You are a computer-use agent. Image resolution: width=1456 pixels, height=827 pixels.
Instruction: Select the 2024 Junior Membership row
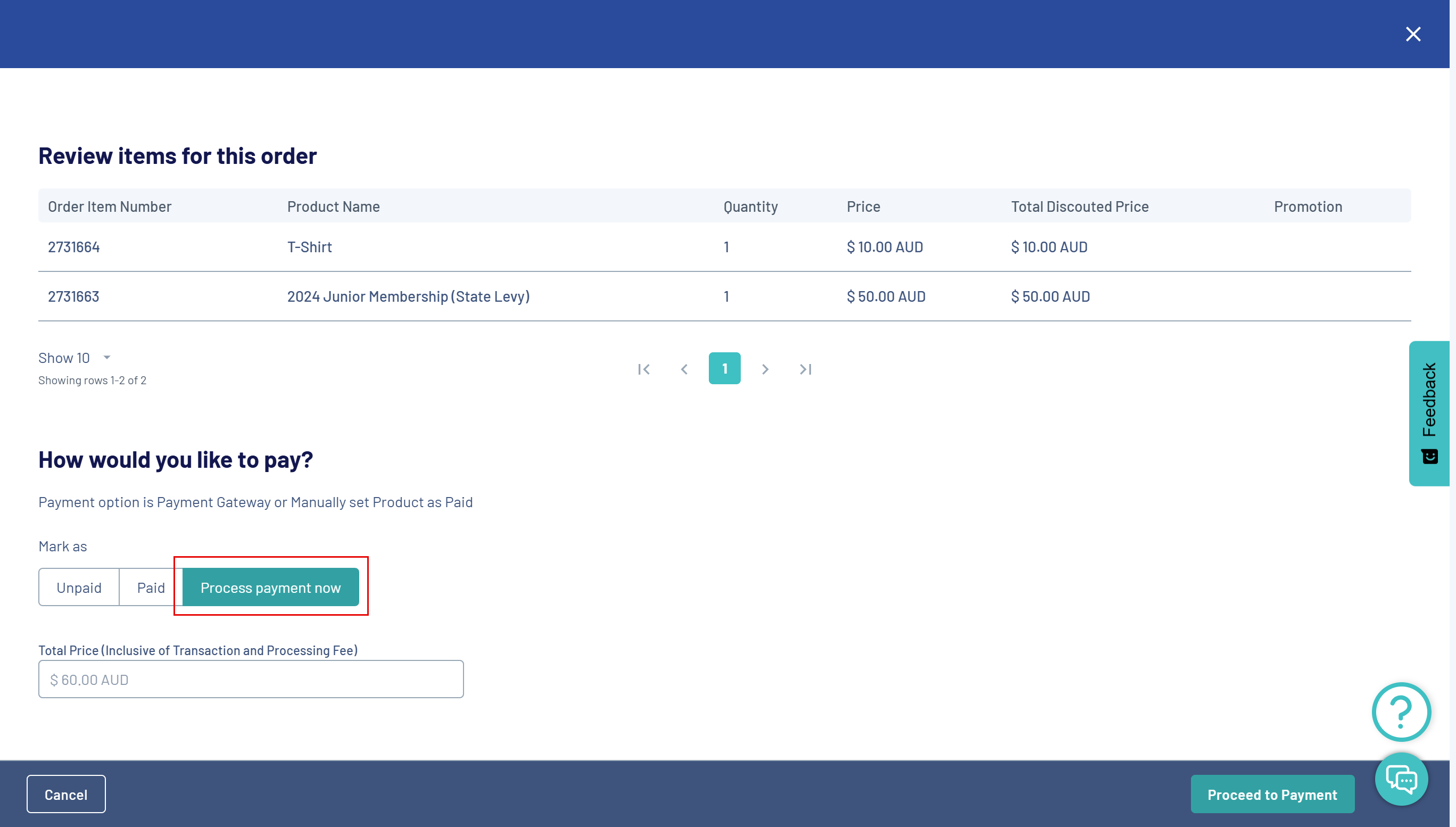pyautogui.click(x=408, y=296)
